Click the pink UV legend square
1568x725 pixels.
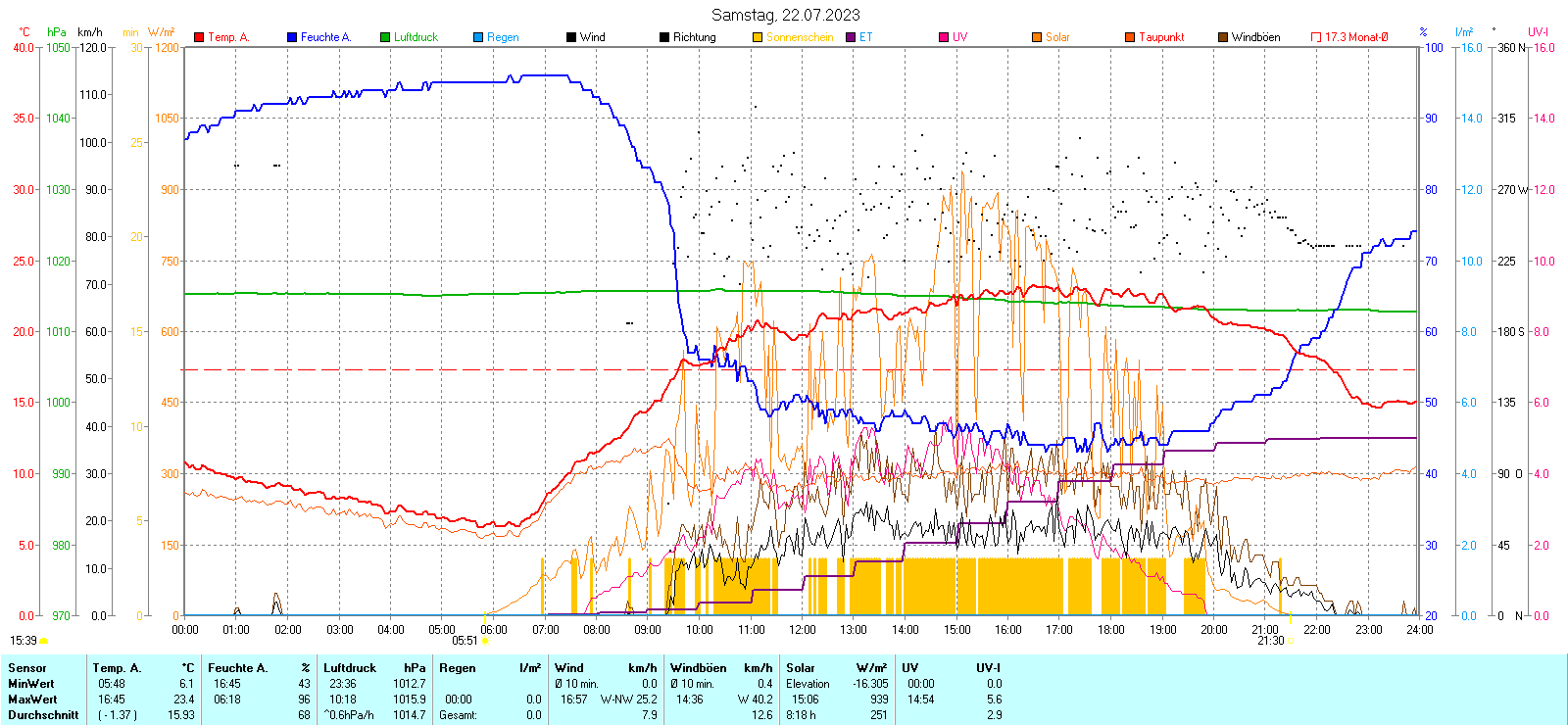click(x=944, y=37)
